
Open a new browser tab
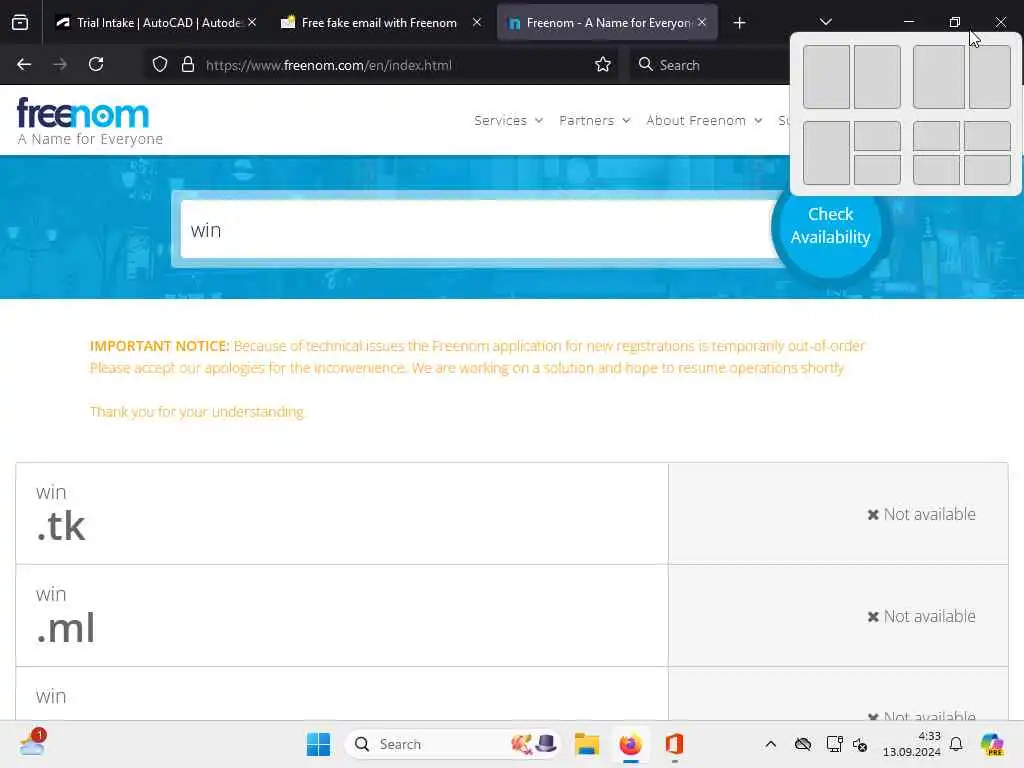click(x=739, y=23)
